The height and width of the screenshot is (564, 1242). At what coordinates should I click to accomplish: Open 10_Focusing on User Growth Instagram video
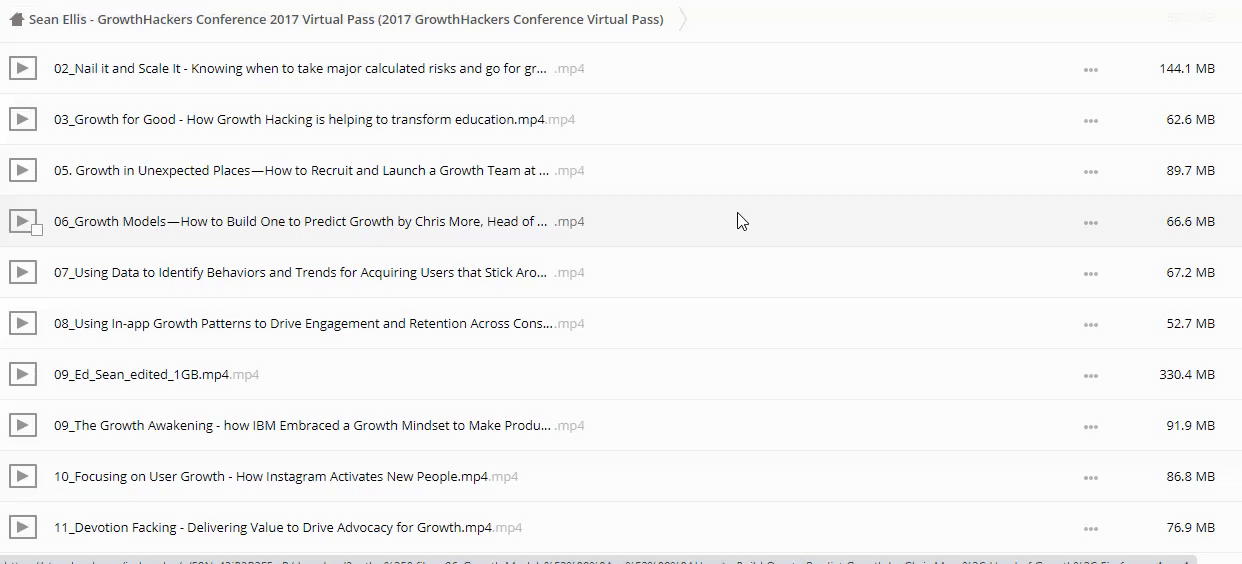[270, 477]
